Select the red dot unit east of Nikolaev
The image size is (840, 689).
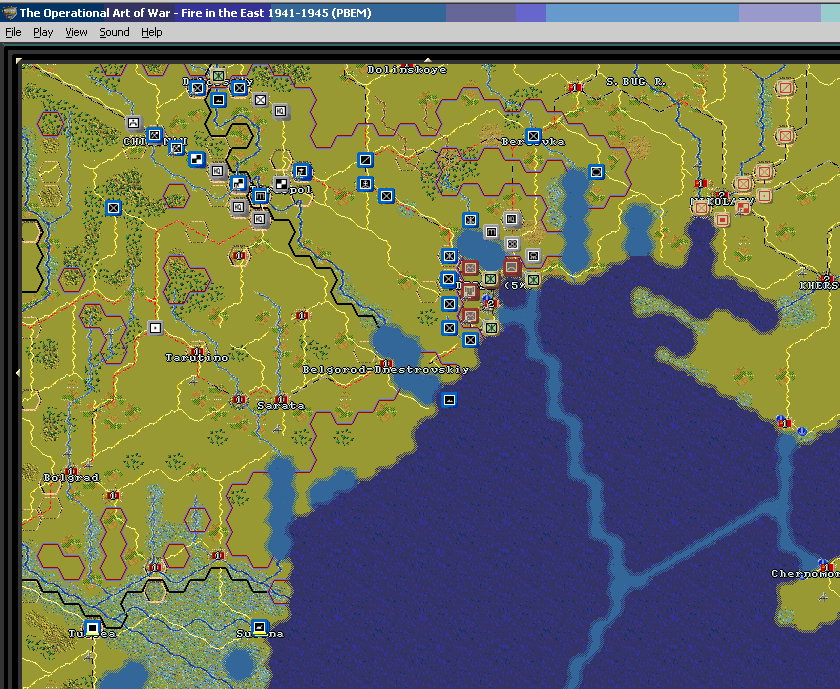[x=764, y=196]
